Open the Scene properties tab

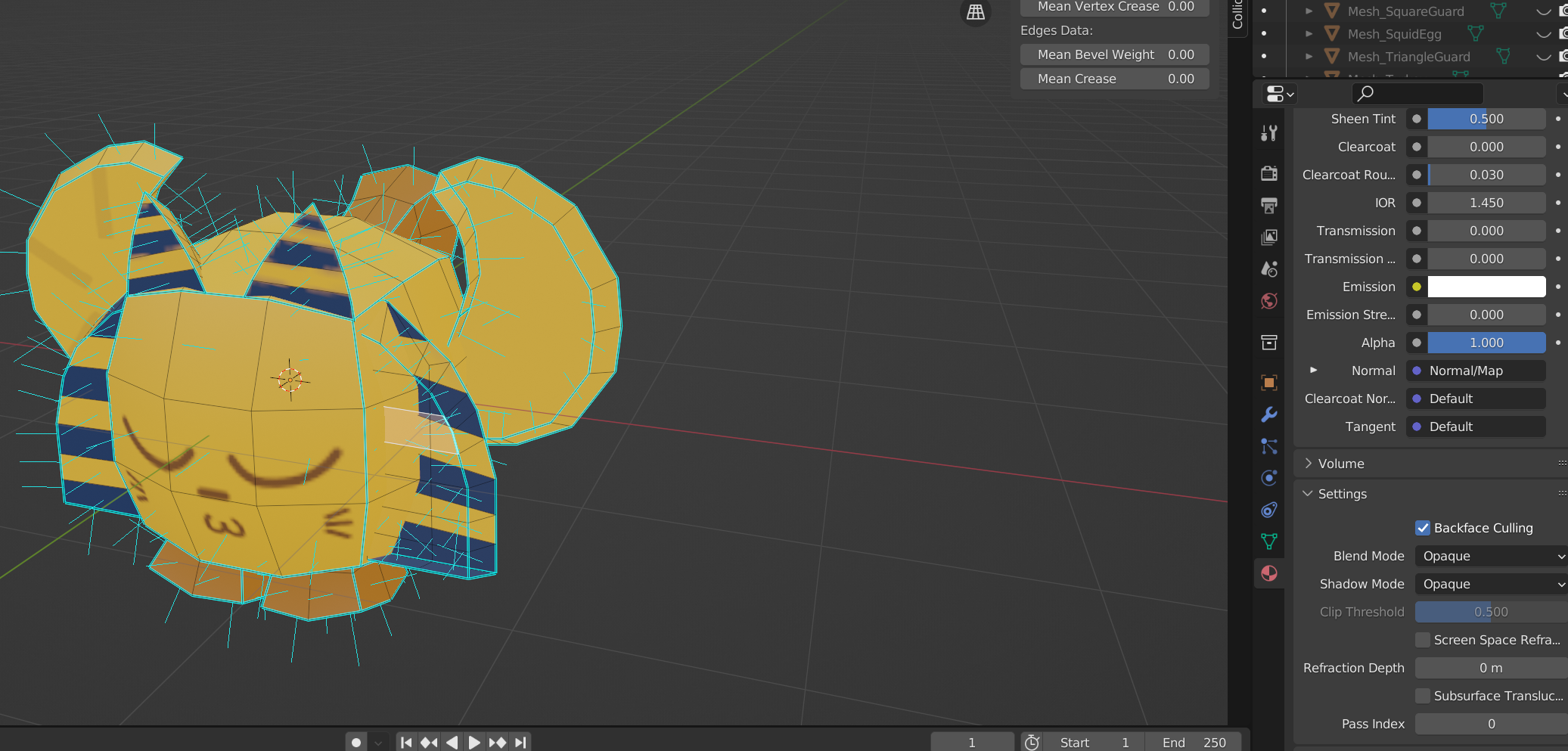click(1269, 268)
